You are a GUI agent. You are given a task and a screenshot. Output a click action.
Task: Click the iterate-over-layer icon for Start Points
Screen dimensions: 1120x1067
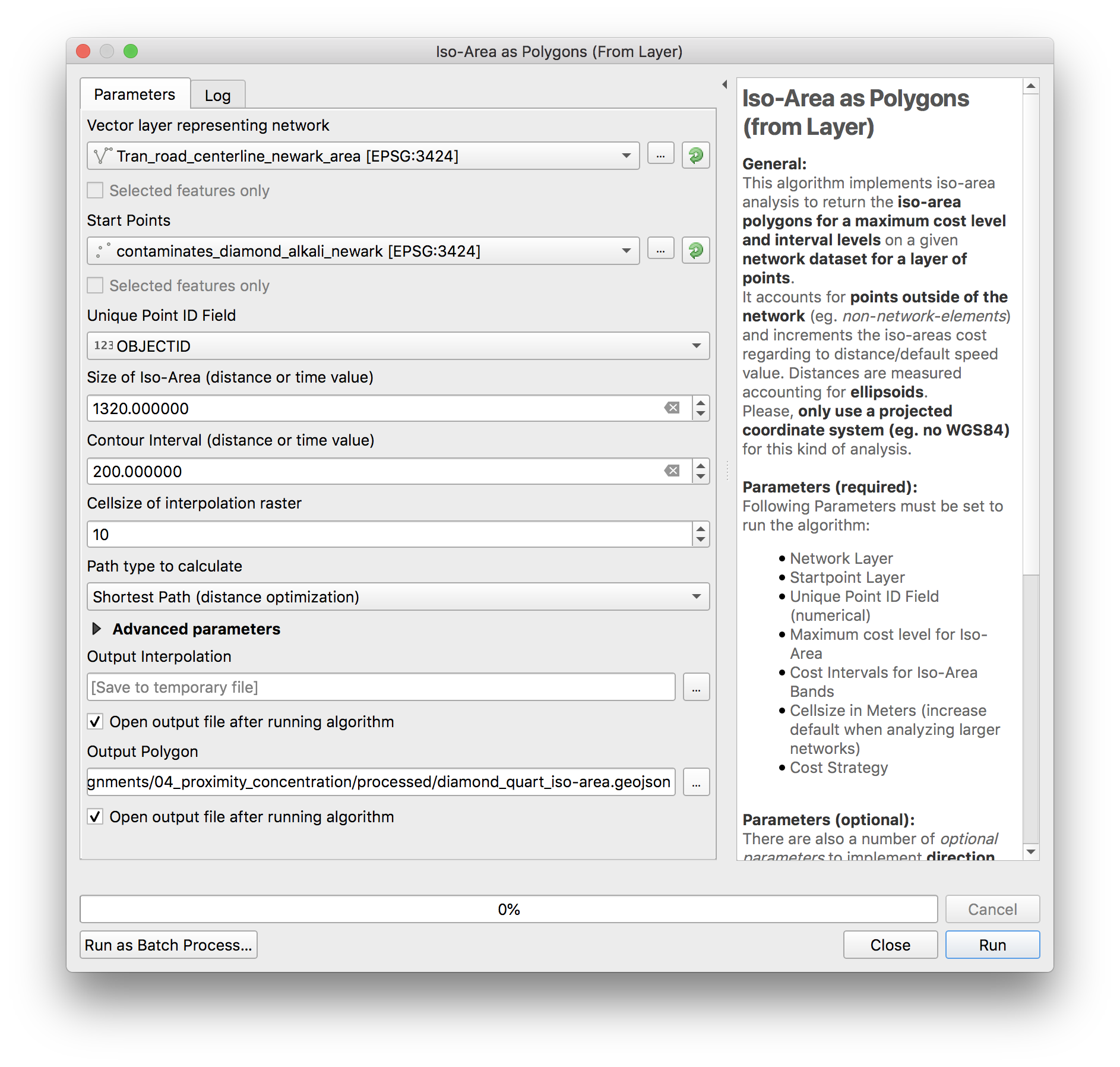(x=695, y=251)
